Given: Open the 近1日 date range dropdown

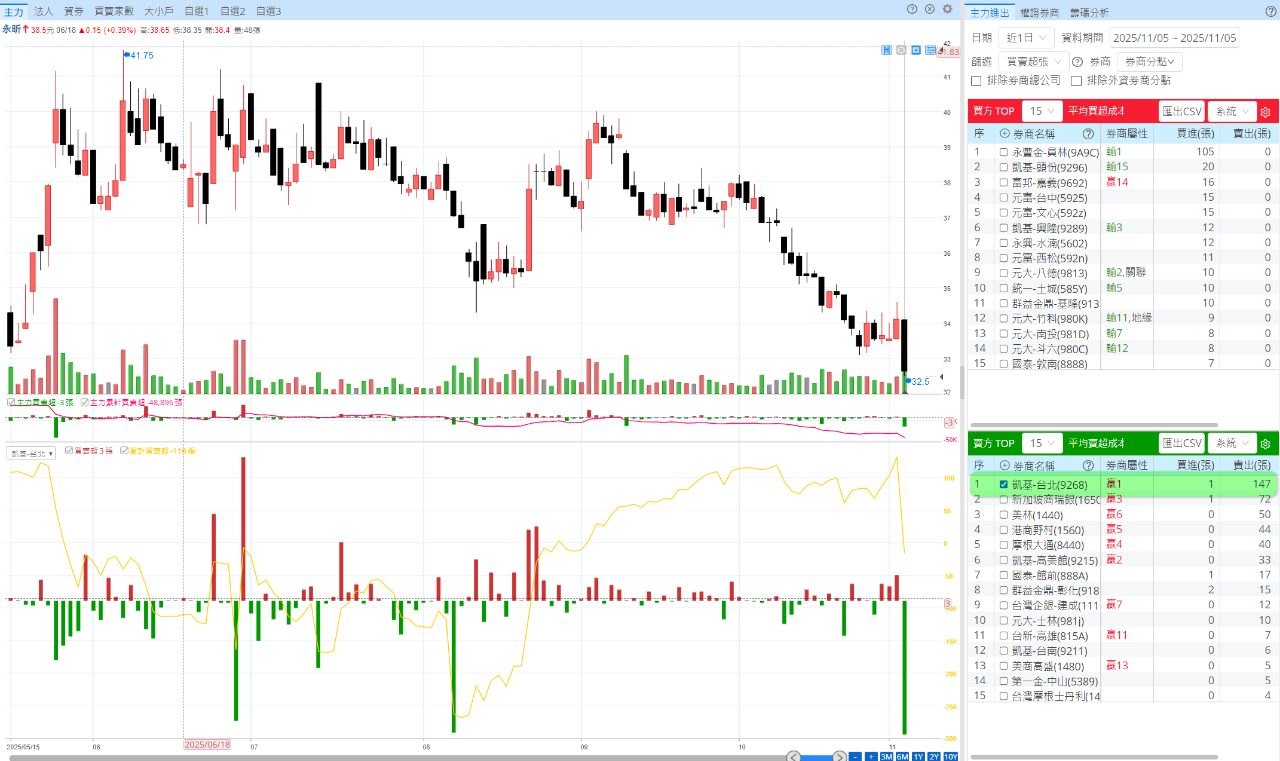Looking at the screenshot, I should click(x=1025, y=38).
